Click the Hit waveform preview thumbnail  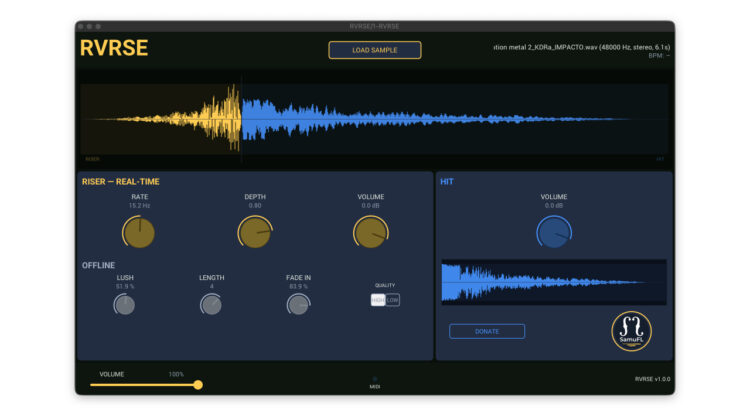(553, 282)
